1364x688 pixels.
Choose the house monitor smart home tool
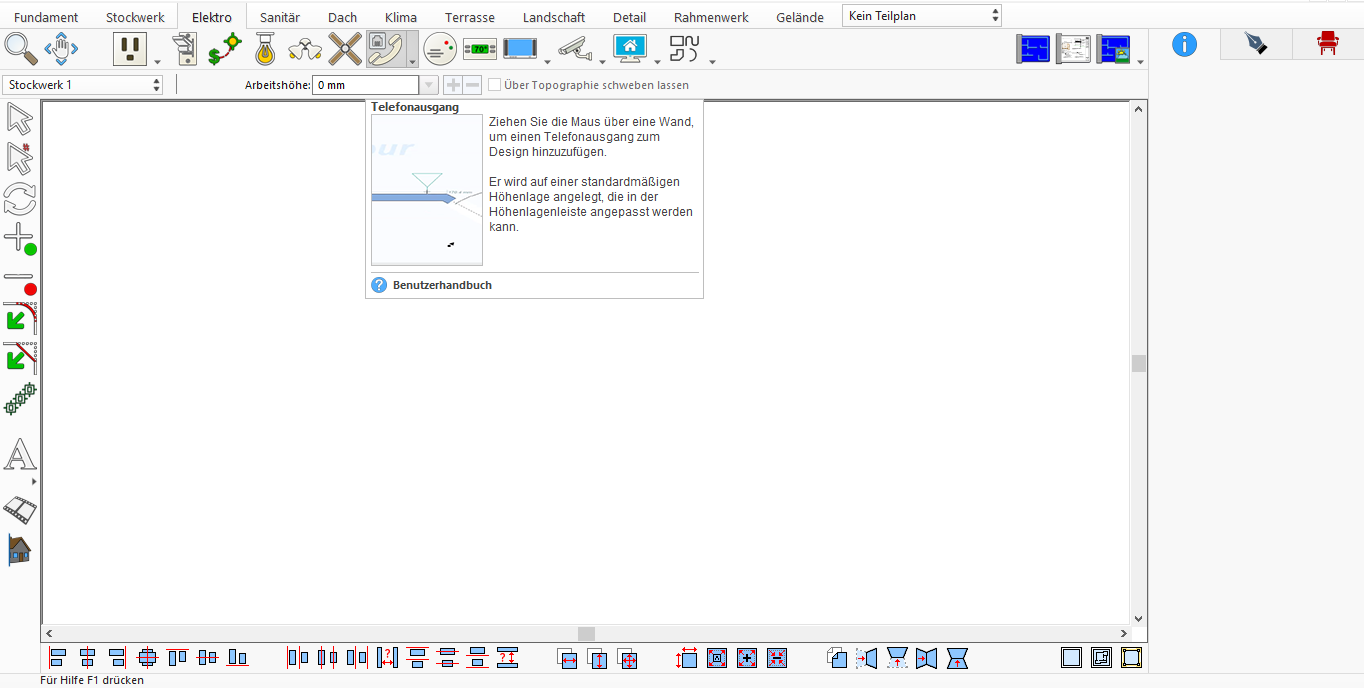click(630, 48)
